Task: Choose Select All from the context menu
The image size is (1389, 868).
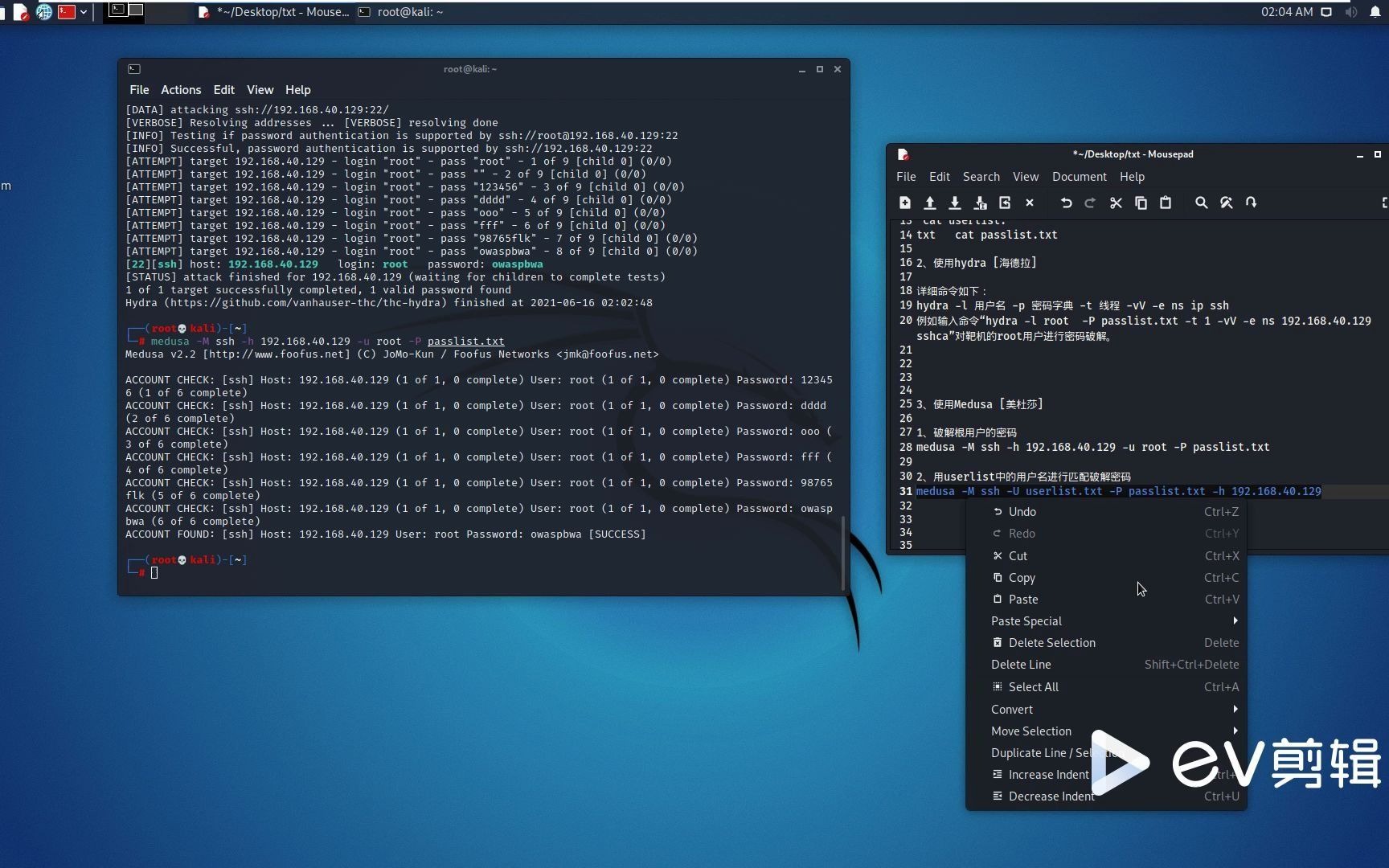Action: coord(1106,686)
